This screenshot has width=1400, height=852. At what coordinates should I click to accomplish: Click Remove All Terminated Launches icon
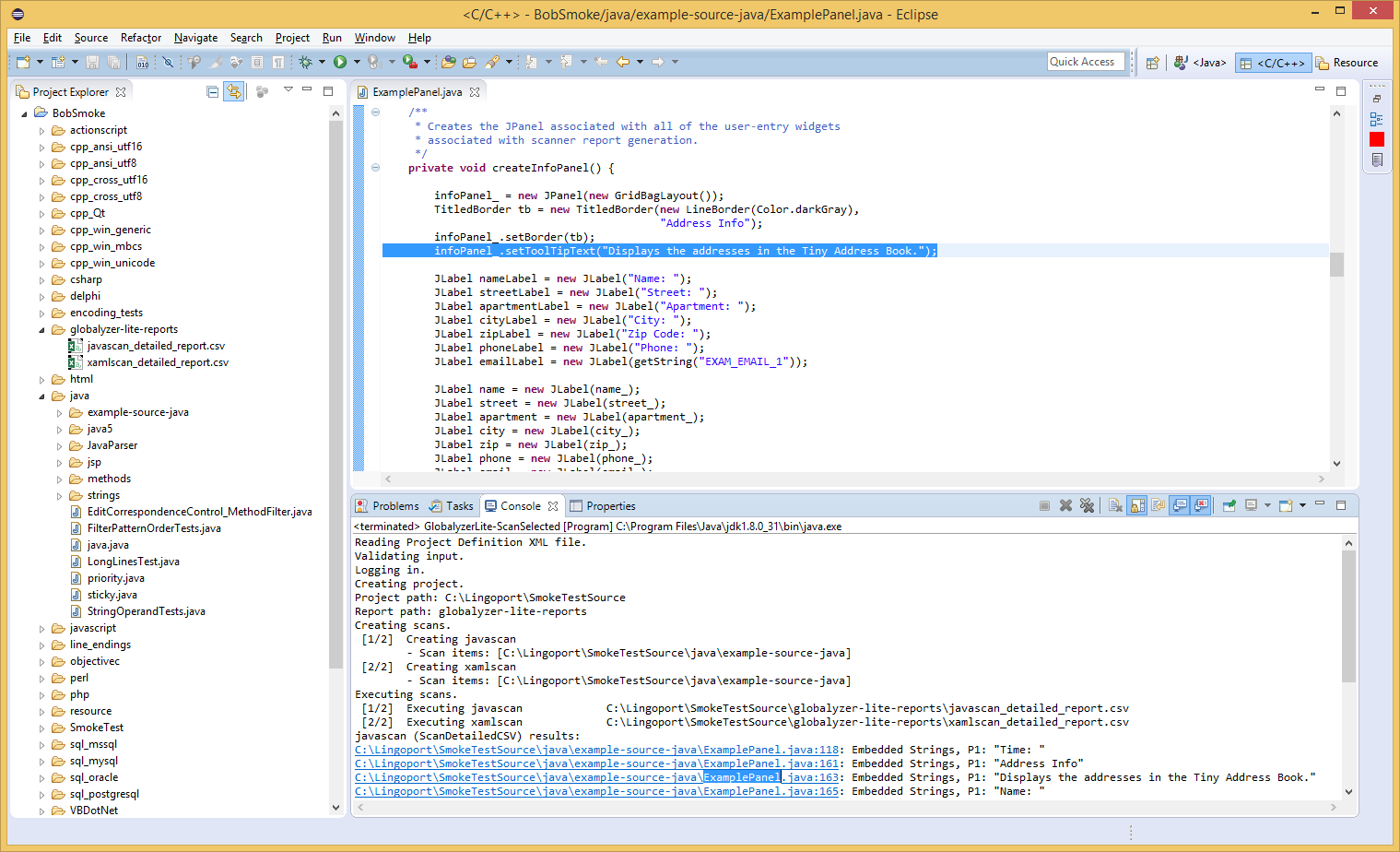tap(1087, 505)
